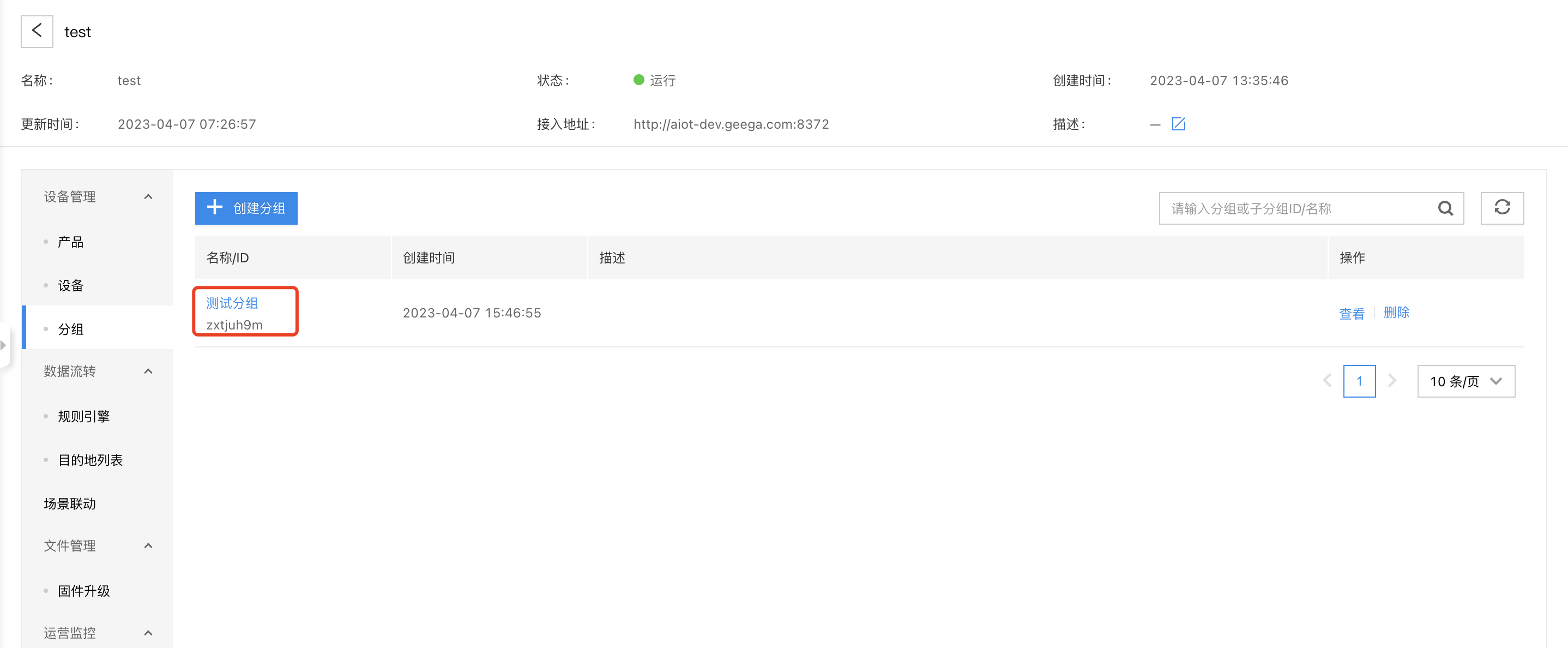Click the Create Group (创建分组) button

pos(246,208)
